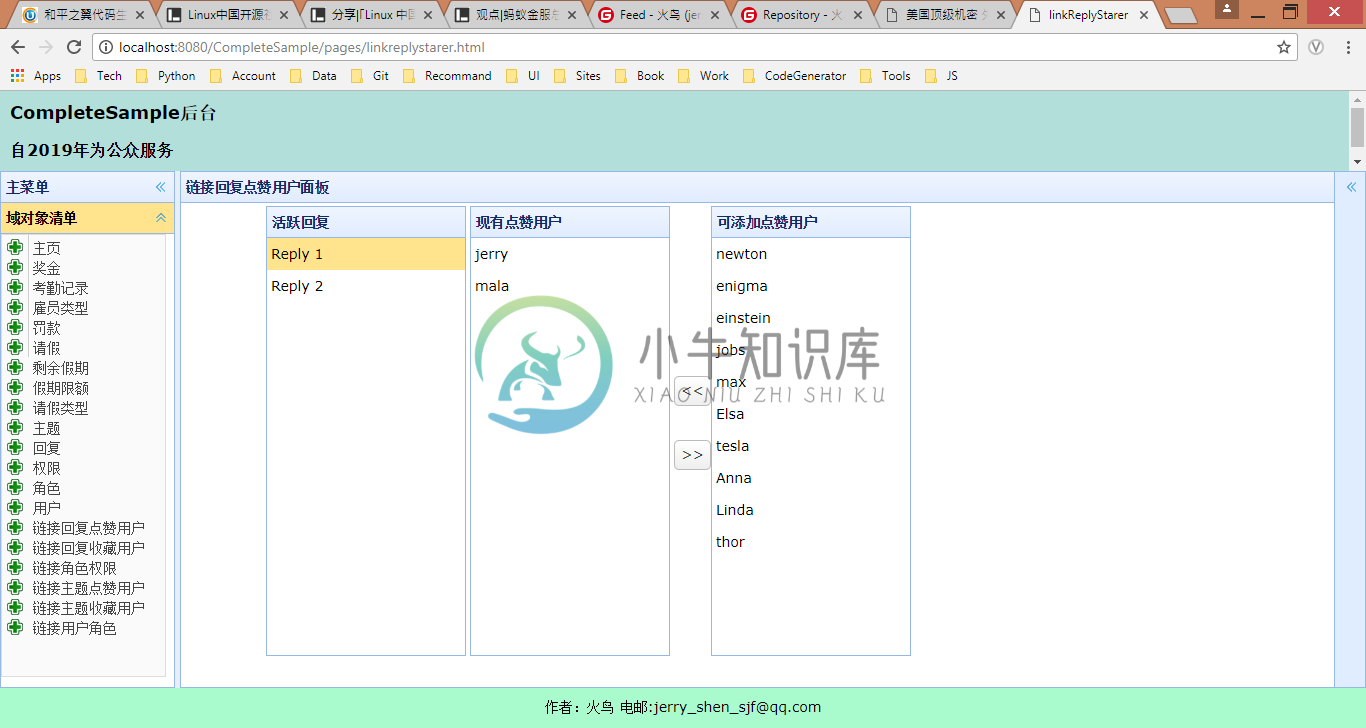Select jerry in 现有点赞用户 list
1366x728 pixels.
pos(570,254)
